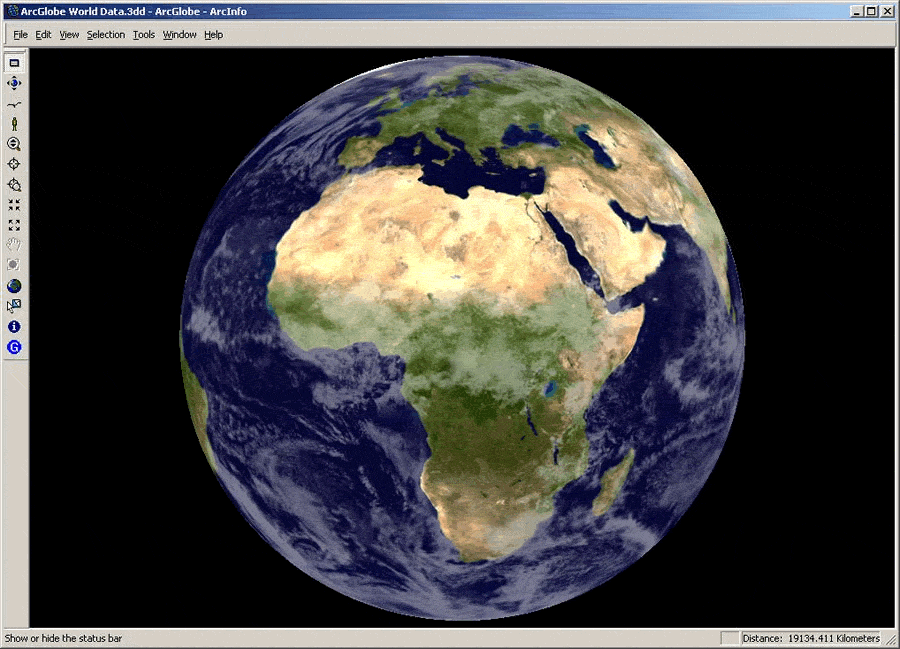Open the Help menu
This screenshot has height=649, width=900.
point(214,34)
